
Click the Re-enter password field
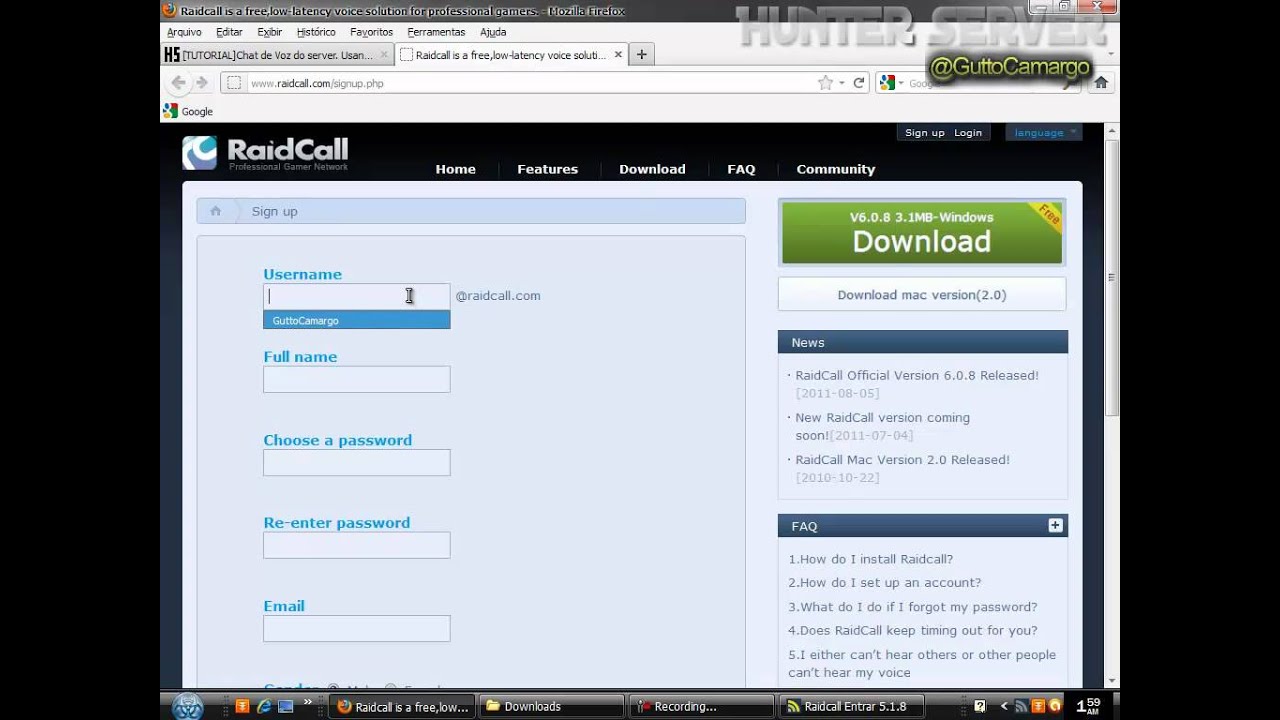(x=356, y=545)
